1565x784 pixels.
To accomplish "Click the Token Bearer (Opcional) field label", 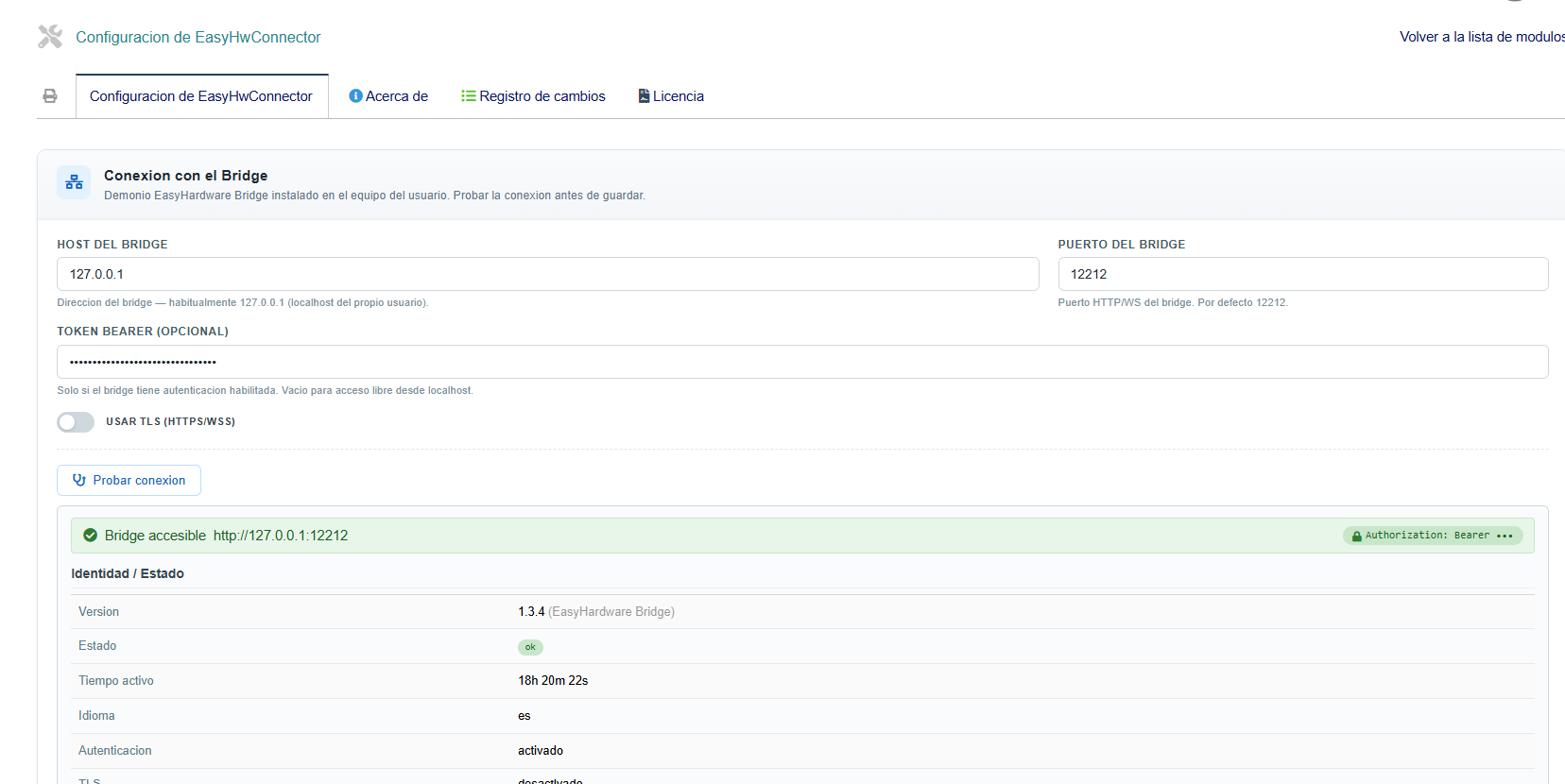I will point(143,332).
